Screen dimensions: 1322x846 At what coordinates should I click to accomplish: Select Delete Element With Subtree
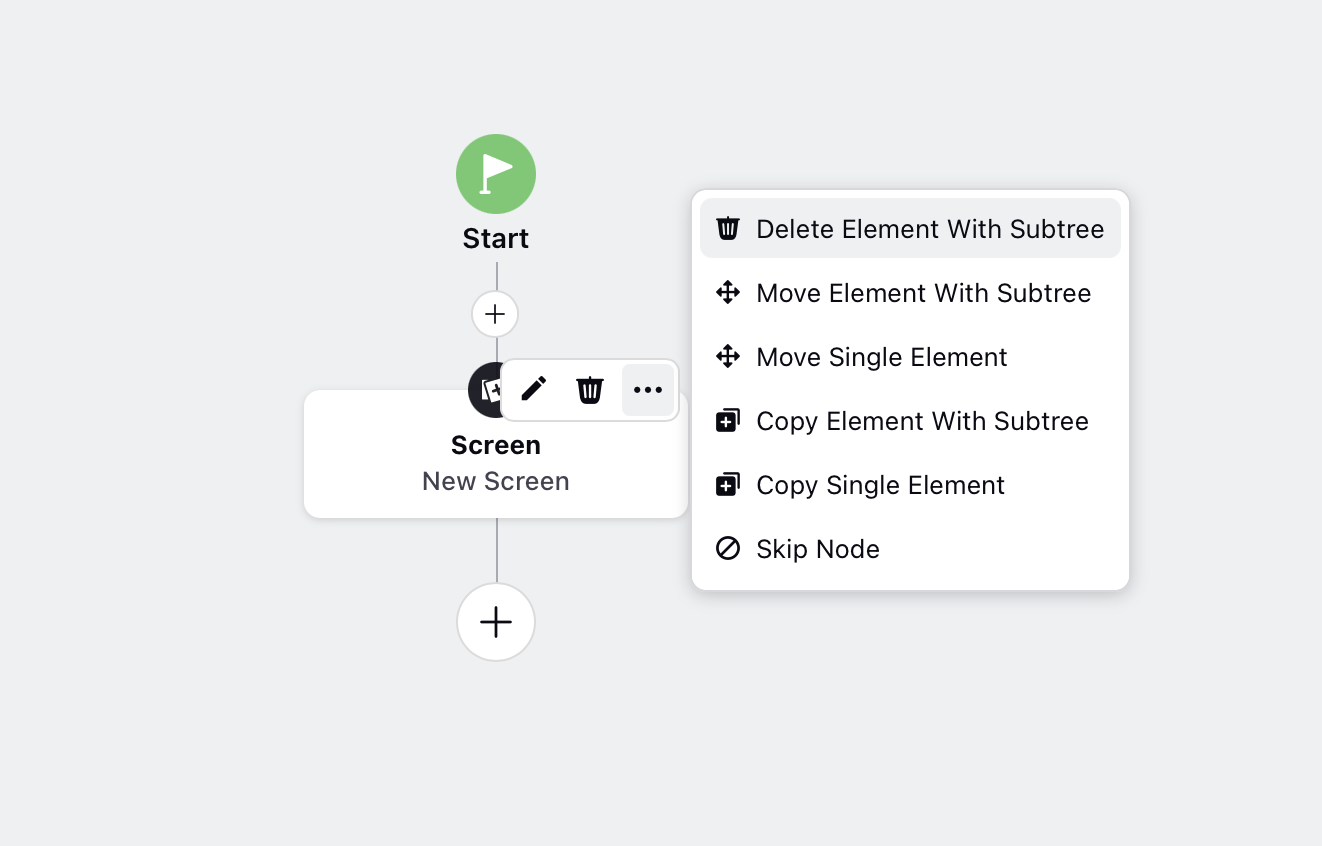coord(910,228)
